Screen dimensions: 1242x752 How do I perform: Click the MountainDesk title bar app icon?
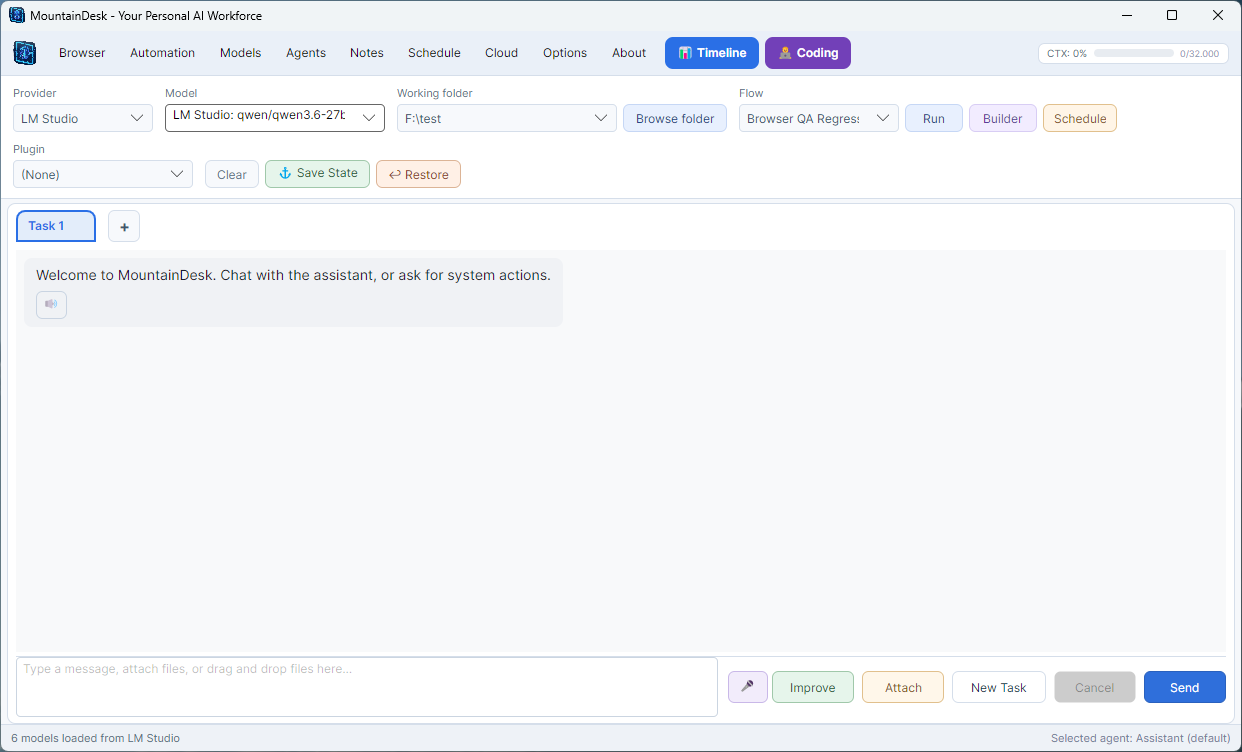coord(16,15)
